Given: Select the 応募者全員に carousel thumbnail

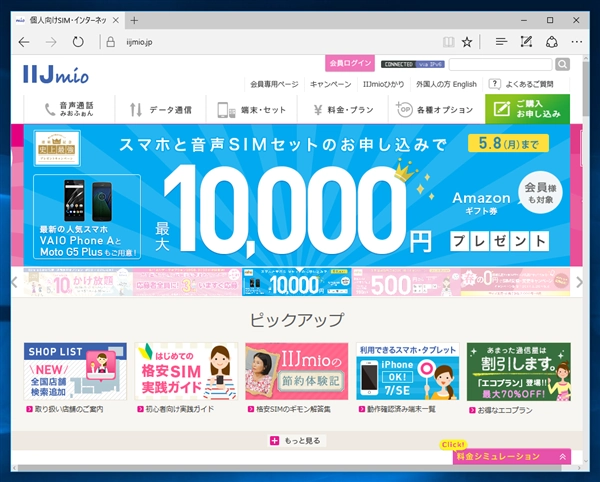Looking at the screenshot, I should coord(187,282).
